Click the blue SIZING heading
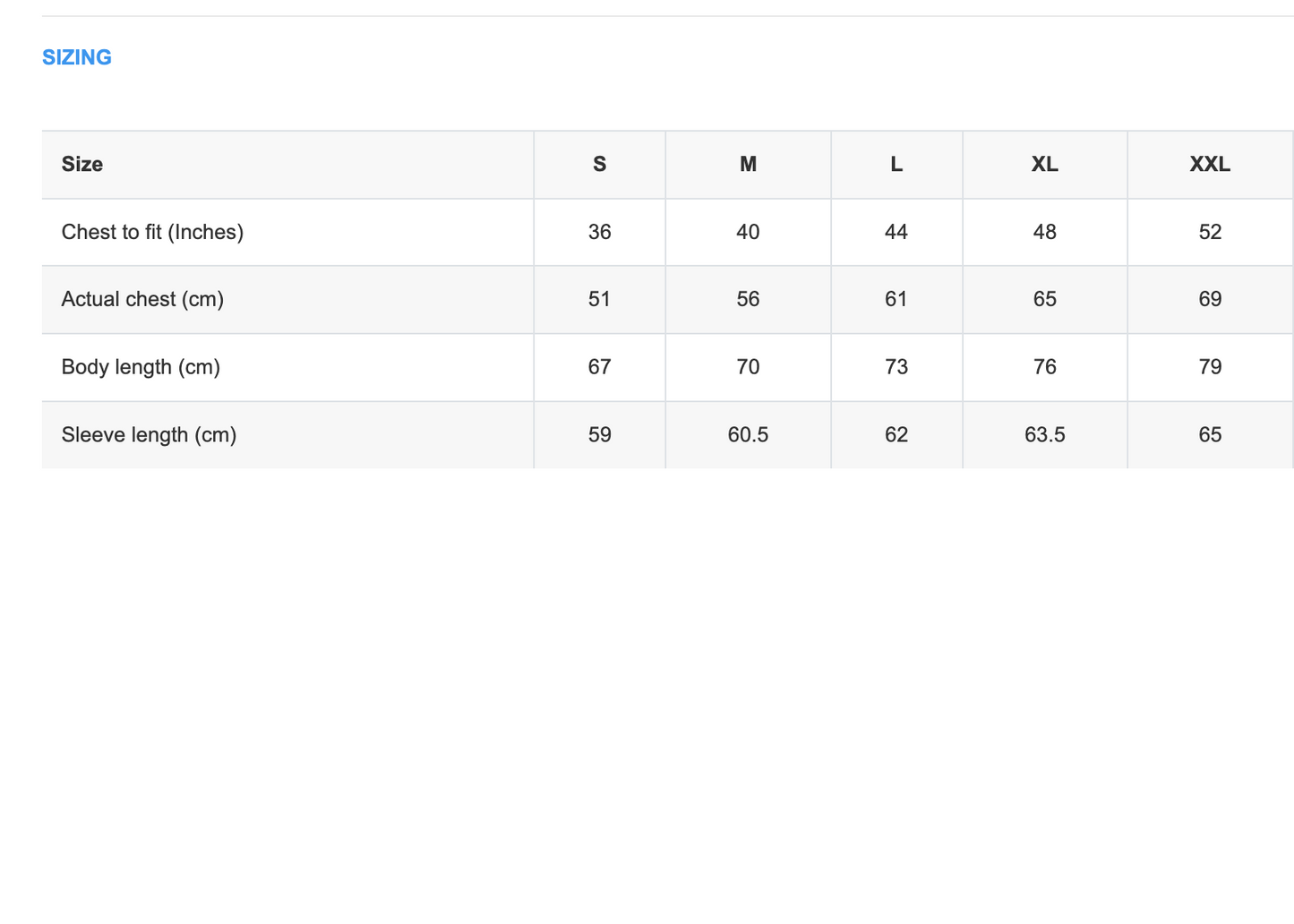Image resolution: width=1294 pixels, height=924 pixels. point(77,57)
